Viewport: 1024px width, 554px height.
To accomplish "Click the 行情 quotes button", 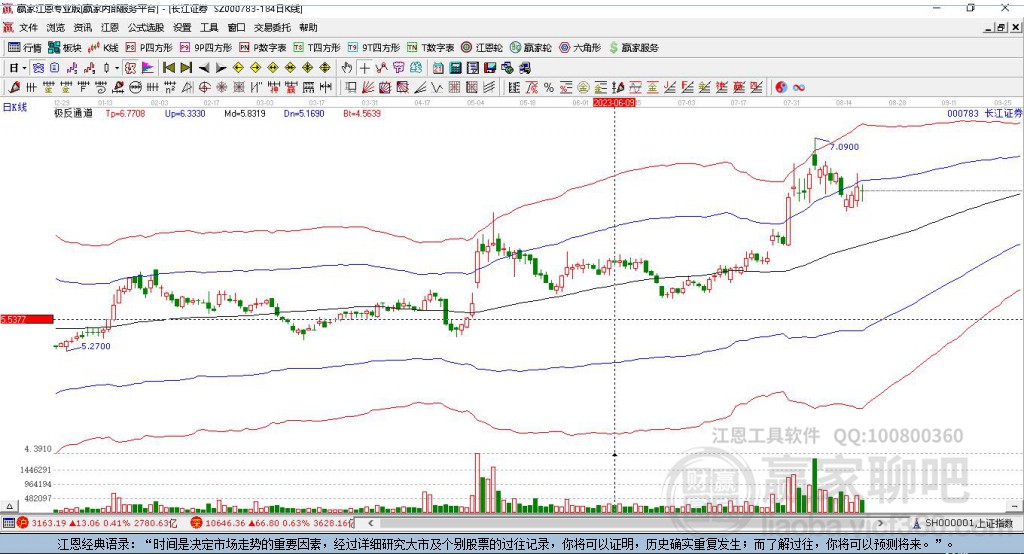I will pyautogui.click(x=25, y=48).
